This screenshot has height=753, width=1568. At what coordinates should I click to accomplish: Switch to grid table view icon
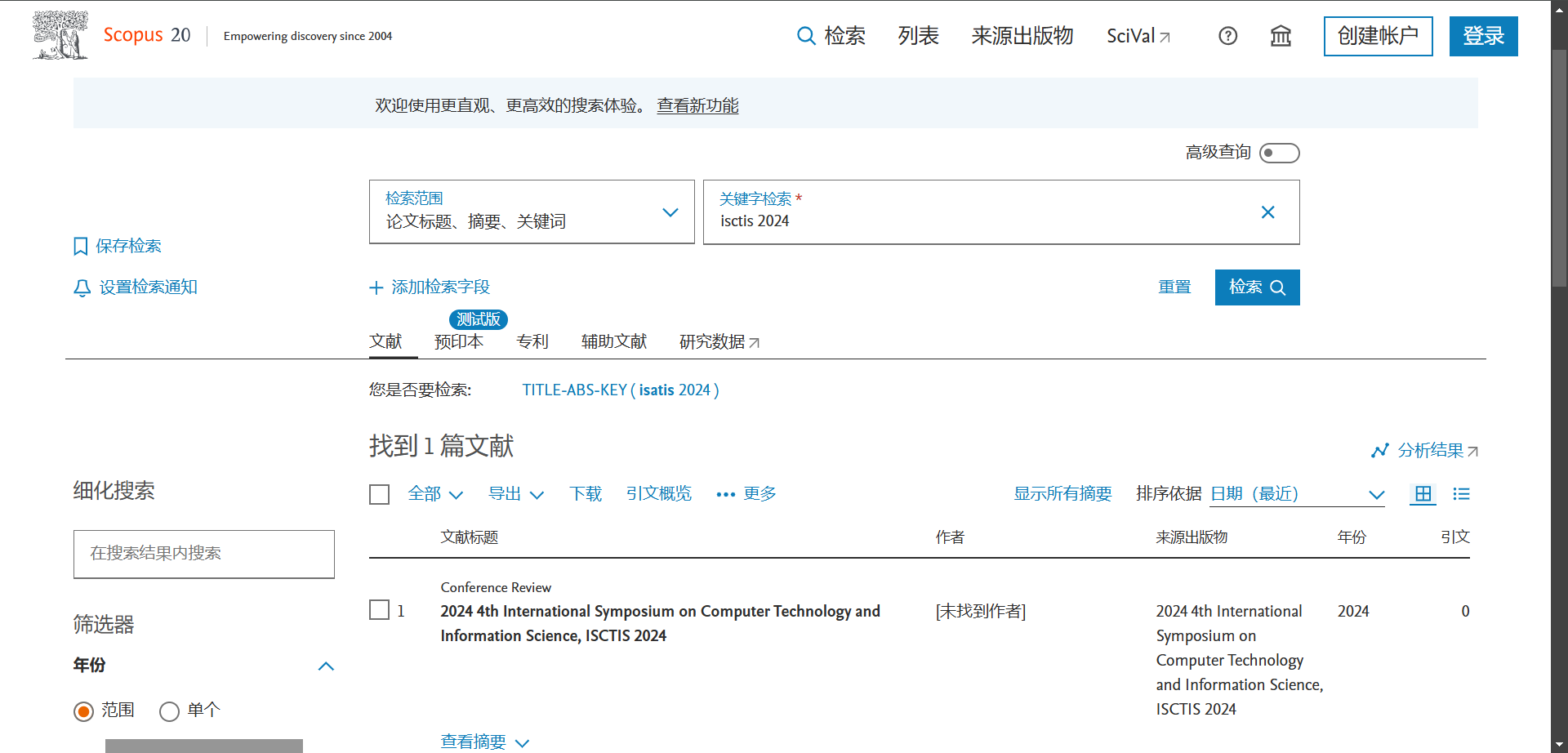[1423, 494]
